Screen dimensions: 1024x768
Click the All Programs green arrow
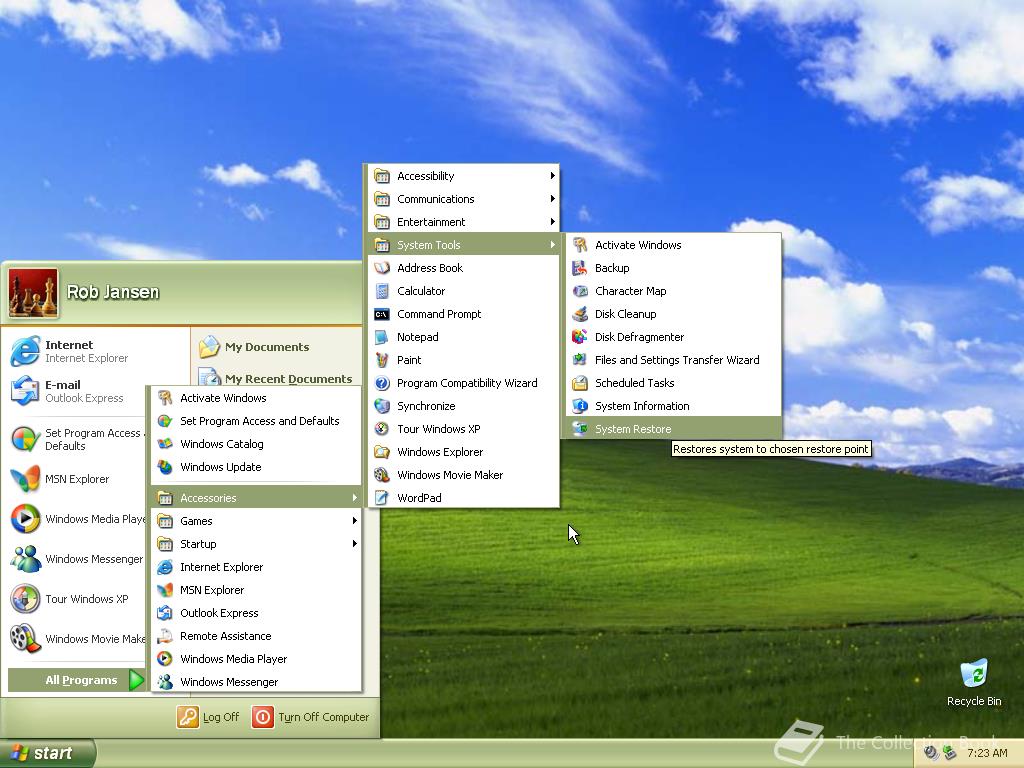pos(136,680)
